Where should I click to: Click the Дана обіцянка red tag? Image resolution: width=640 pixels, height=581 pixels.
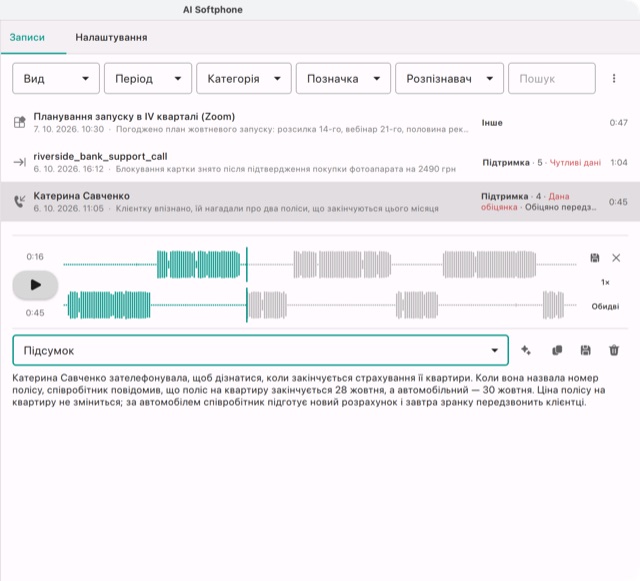click(x=525, y=202)
